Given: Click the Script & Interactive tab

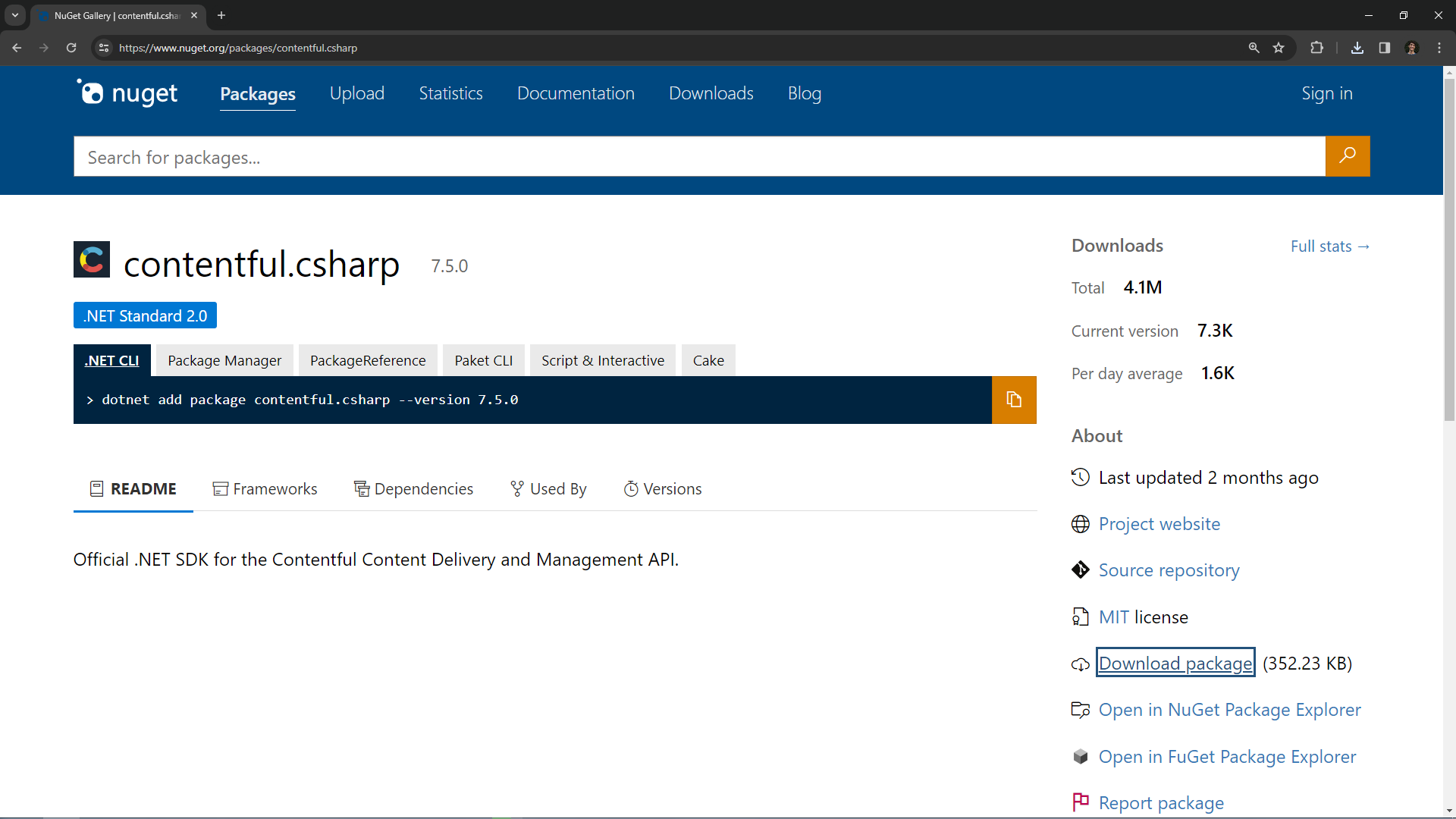Looking at the screenshot, I should pyautogui.click(x=603, y=360).
